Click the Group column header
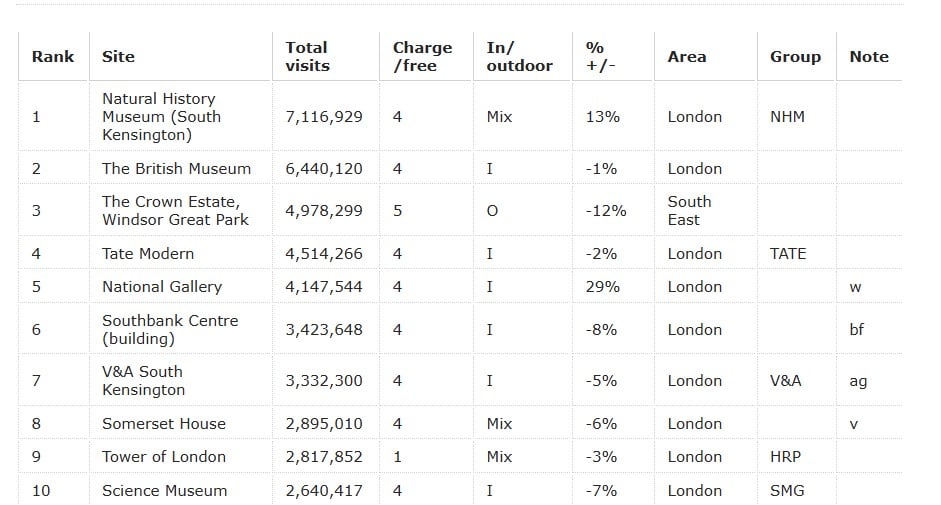Viewport: 941px width, 505px height. [795, 56]
